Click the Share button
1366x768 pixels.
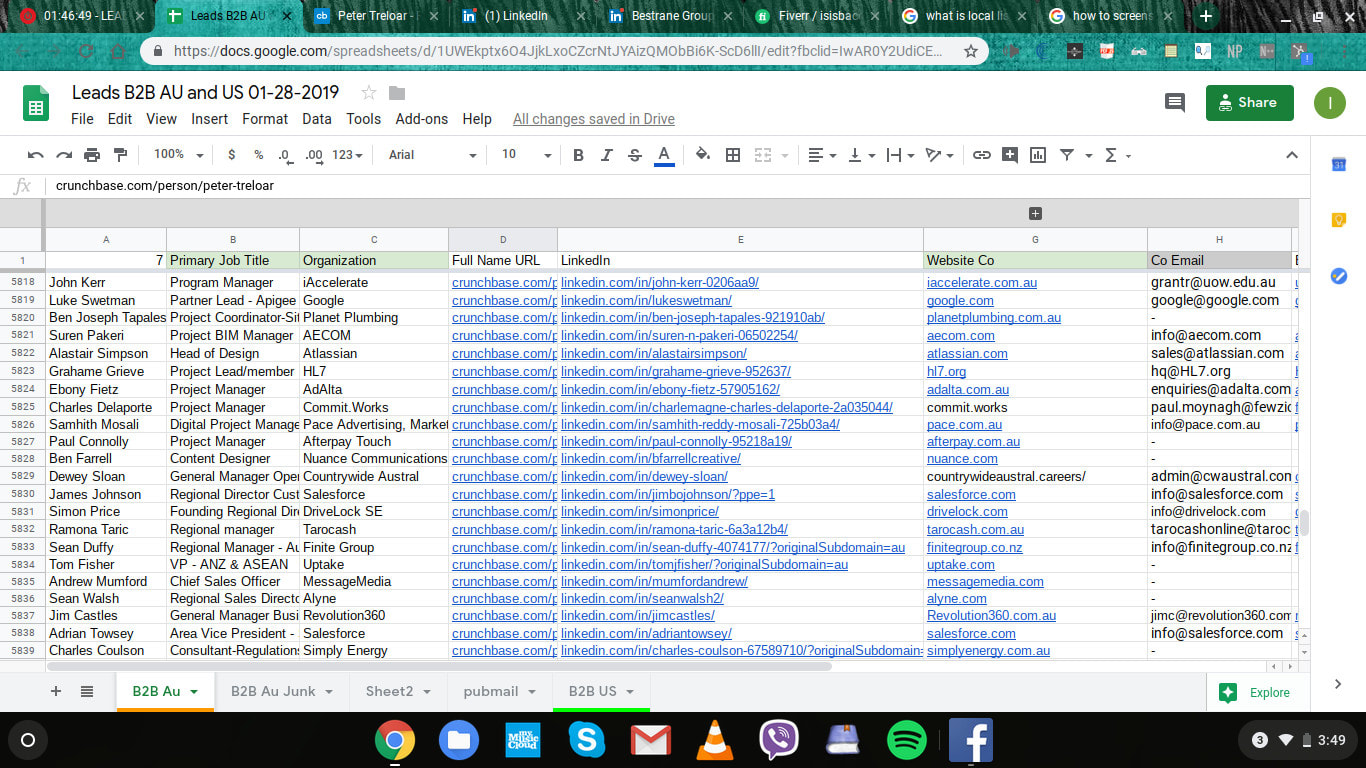[x=1250, y=102]
